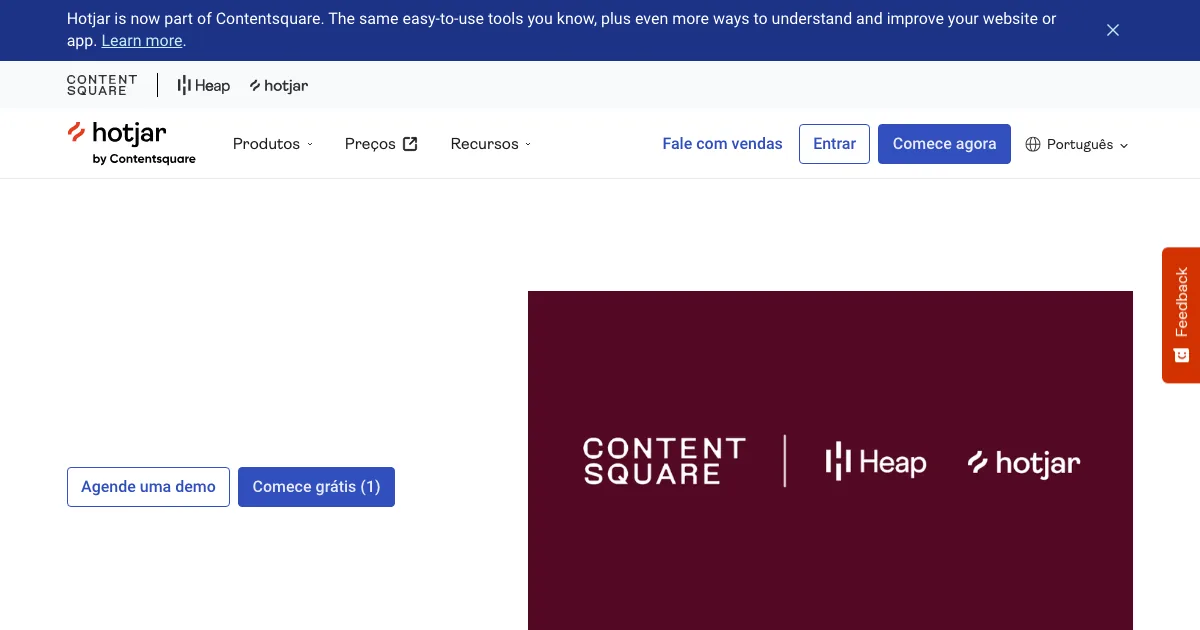Open the red Feedback side tab
The image size is (1200, 630).
[1181, 302]
